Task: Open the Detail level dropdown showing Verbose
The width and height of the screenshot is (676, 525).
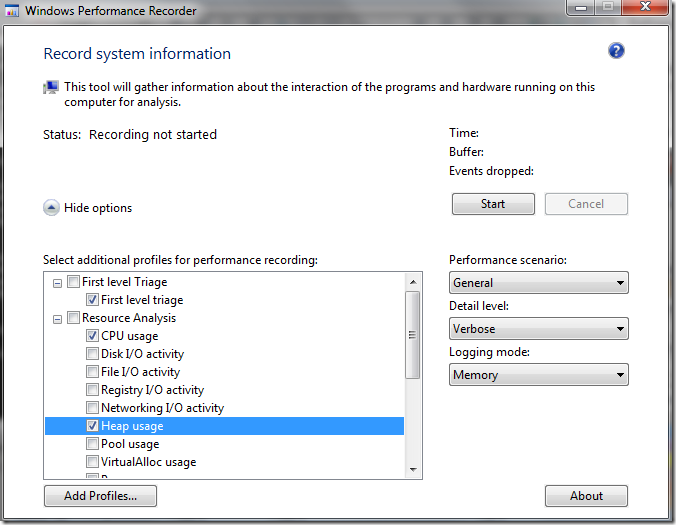Action: pyautogui.click(x=538, y=329)
